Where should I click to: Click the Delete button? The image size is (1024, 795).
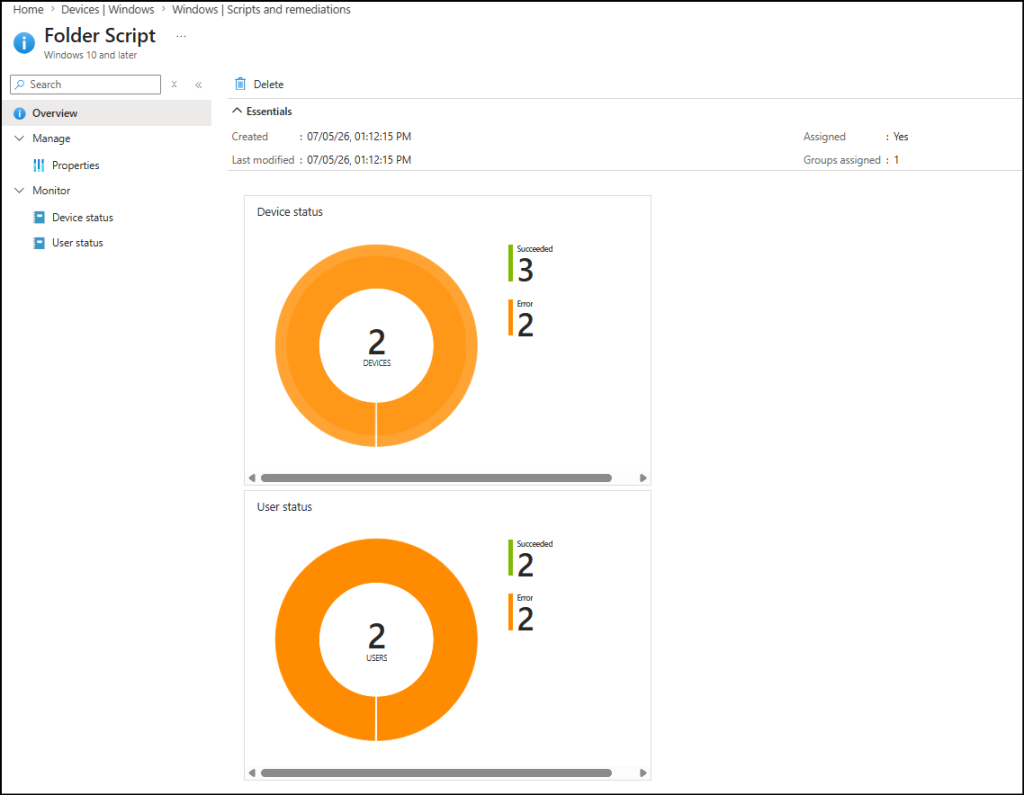[259, 84]
